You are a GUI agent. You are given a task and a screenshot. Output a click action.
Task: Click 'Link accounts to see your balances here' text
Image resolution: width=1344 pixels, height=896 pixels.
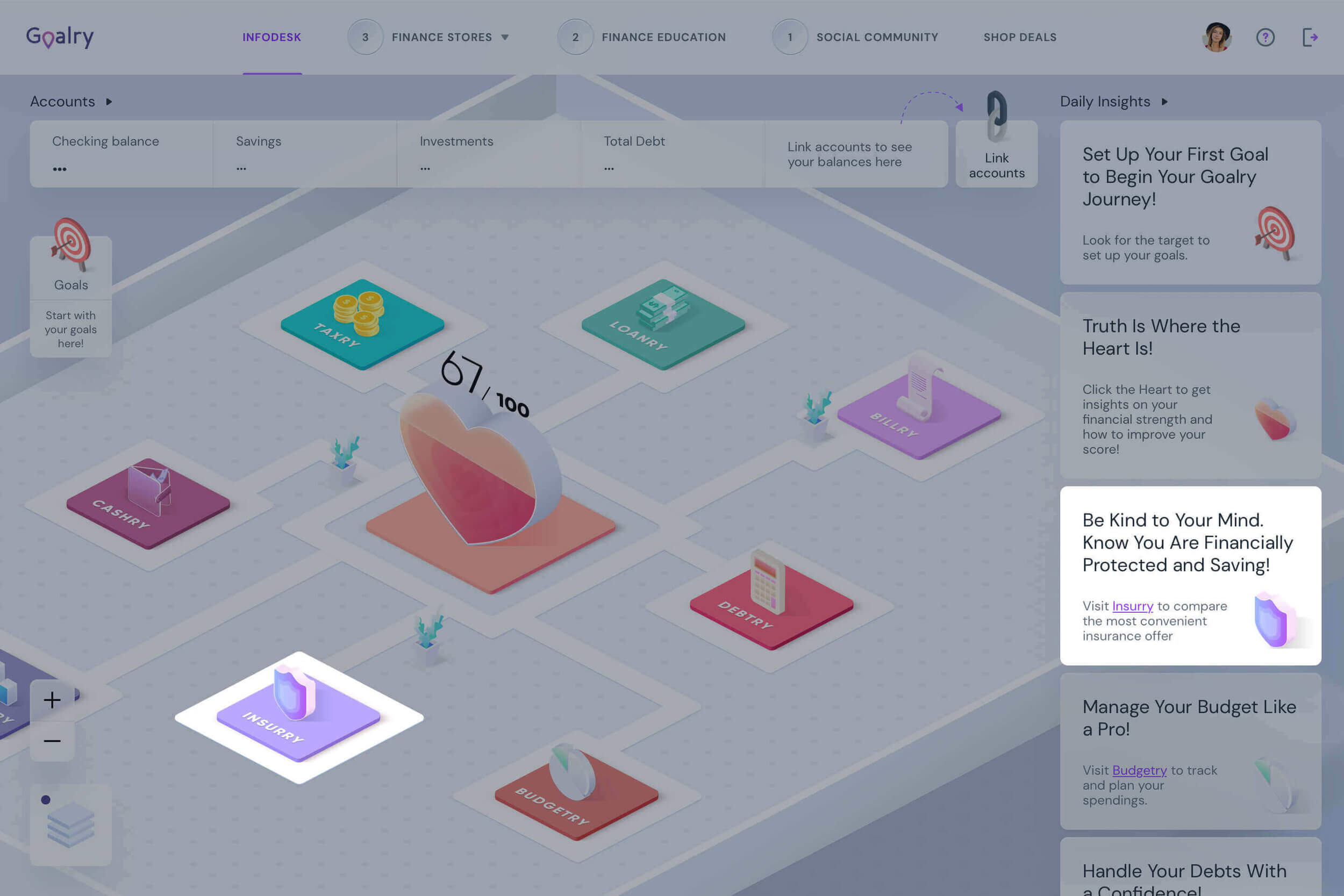[849, 154]
